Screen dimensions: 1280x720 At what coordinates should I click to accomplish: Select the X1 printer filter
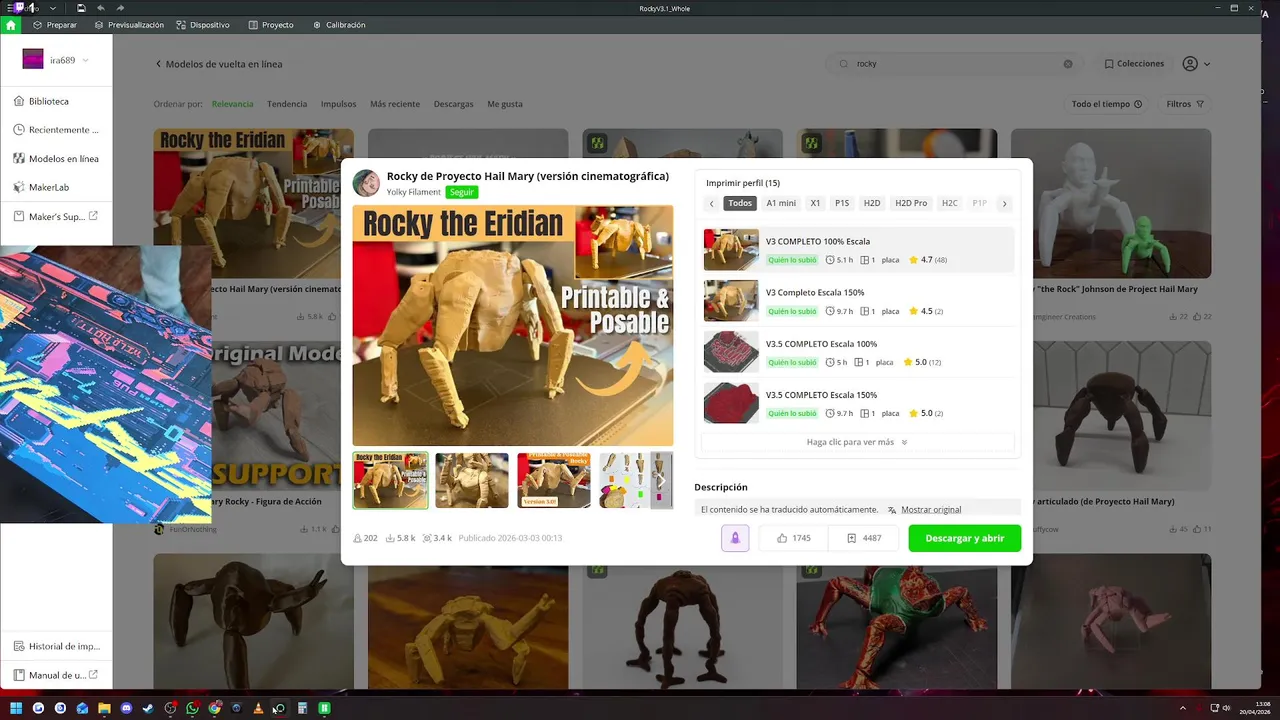[815, 203]
